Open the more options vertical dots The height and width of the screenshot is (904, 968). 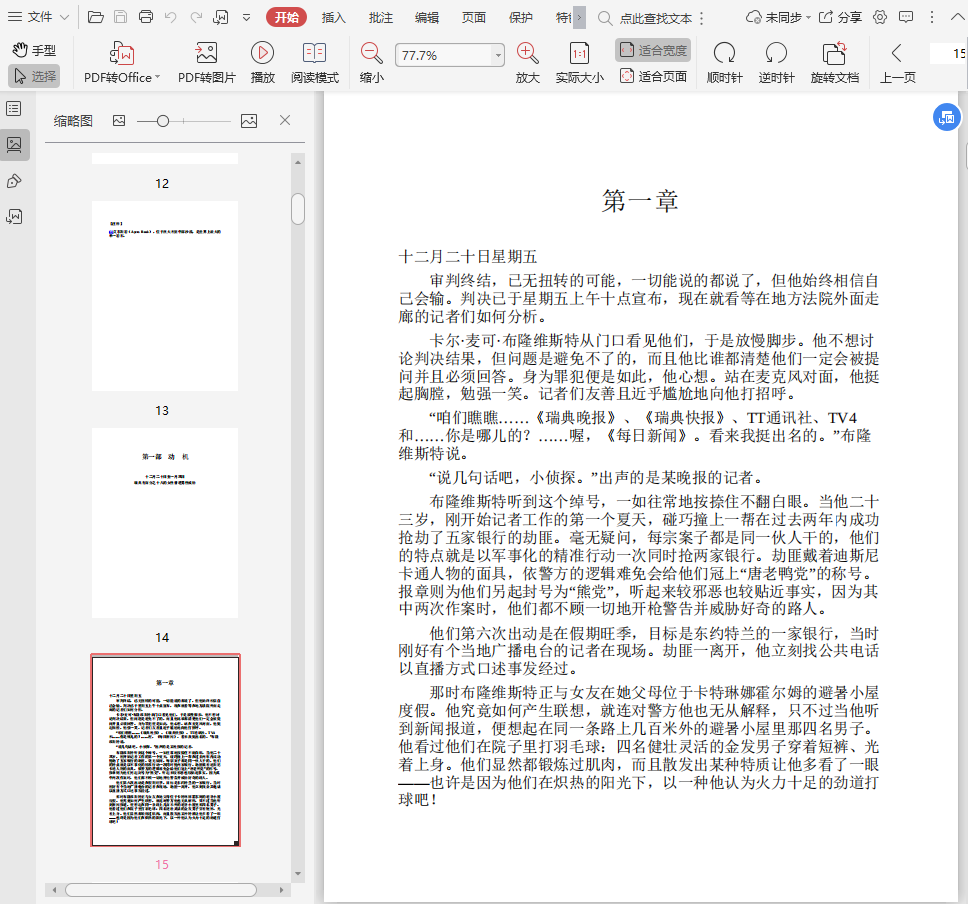point(932,17)
